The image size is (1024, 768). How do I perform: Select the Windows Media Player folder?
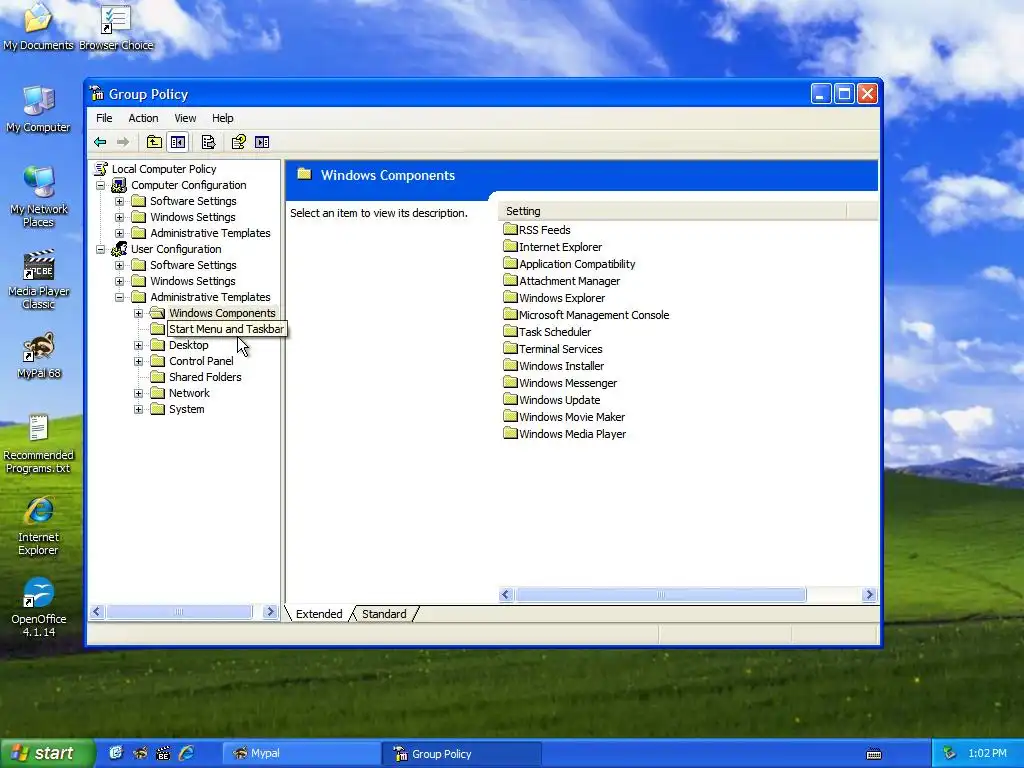tap(565, 434)
